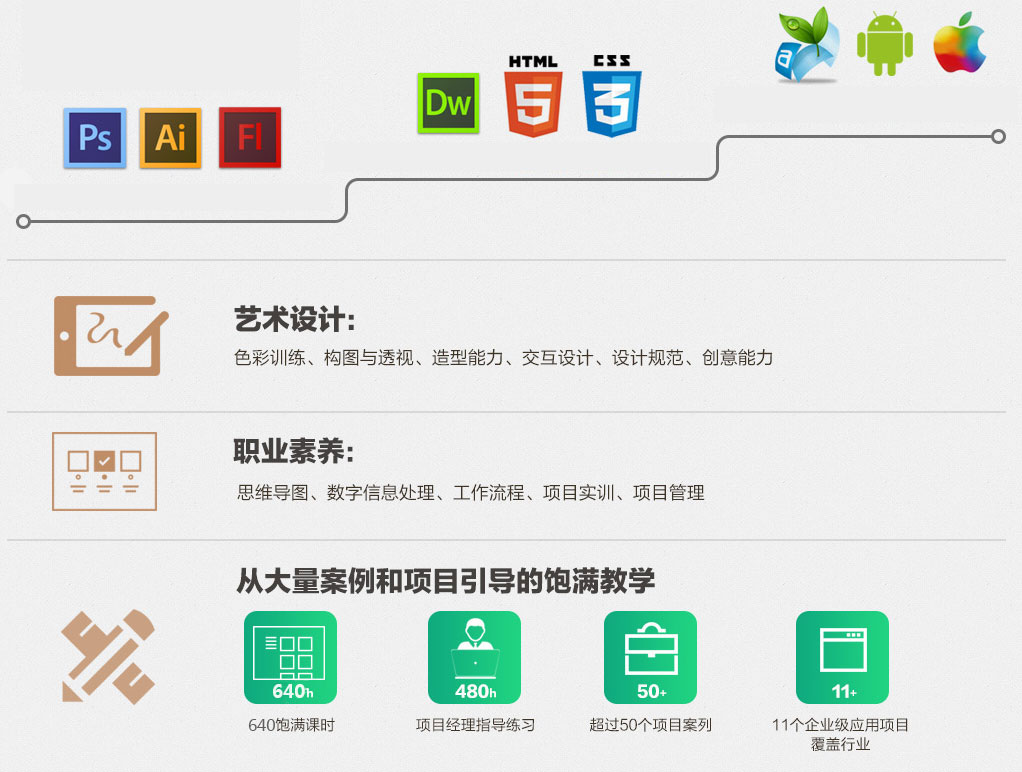Click the timeline end circle marker
The image size is (1022, 772).
click(x=997, y=136)
